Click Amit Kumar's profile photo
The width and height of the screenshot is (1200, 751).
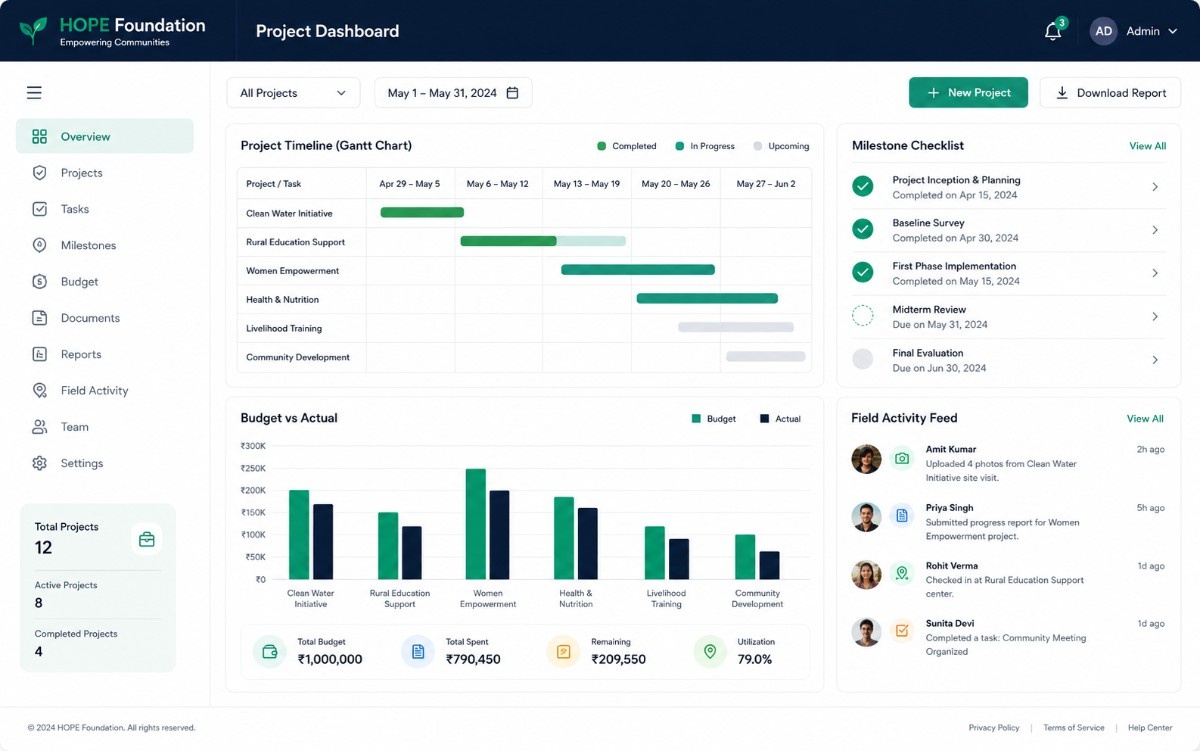coord(866,459)
